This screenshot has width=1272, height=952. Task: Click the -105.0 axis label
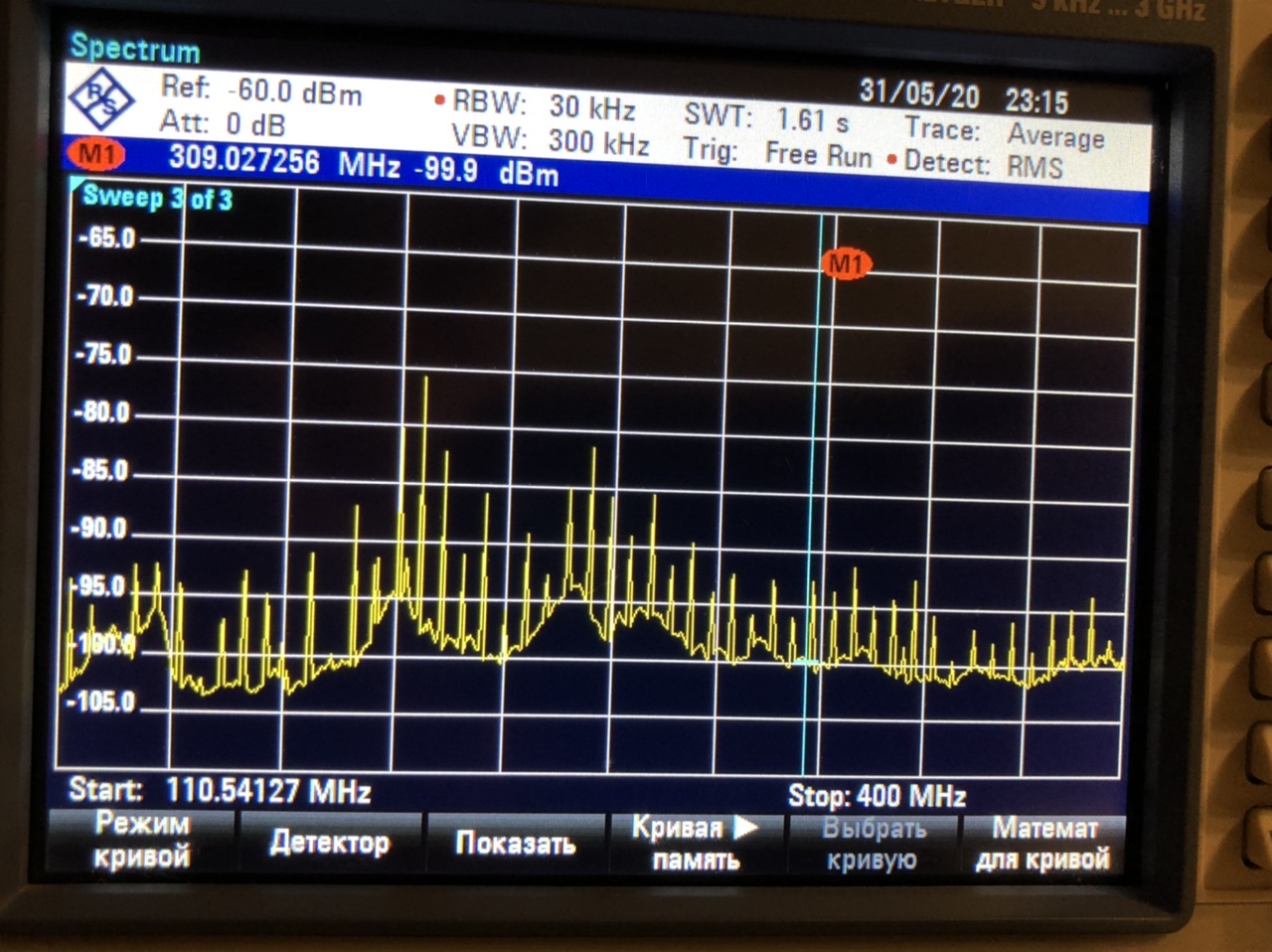tap(99, 703)
